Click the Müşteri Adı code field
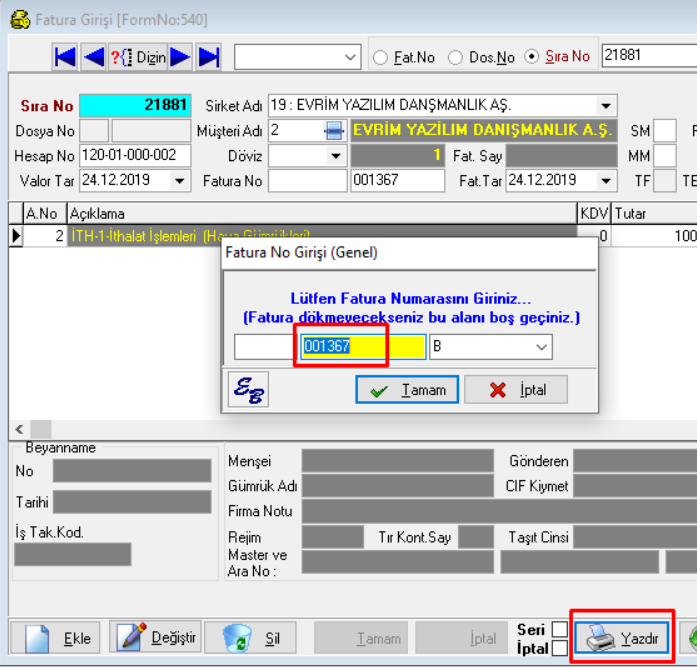 296,131
